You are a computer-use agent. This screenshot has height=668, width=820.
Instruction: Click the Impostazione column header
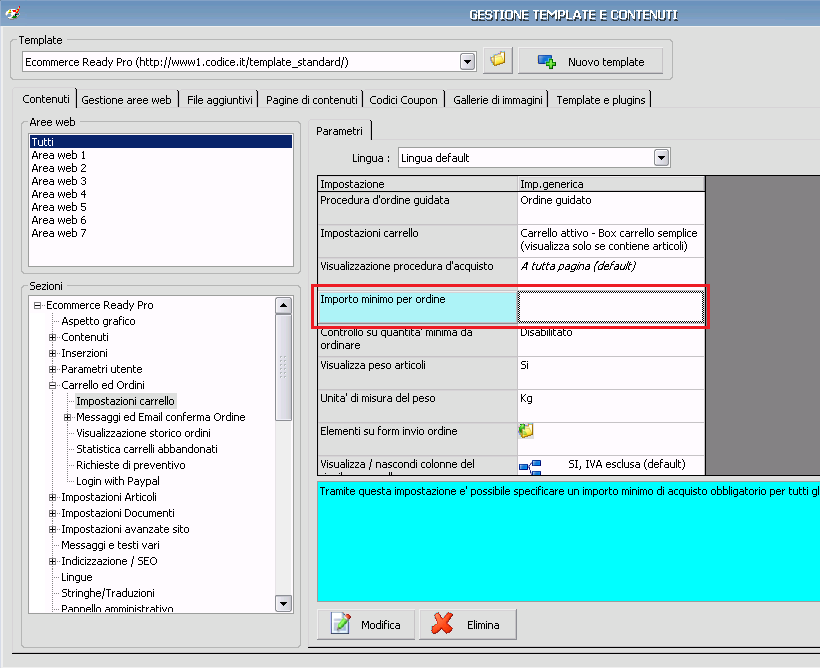click(x=417, y=184)
